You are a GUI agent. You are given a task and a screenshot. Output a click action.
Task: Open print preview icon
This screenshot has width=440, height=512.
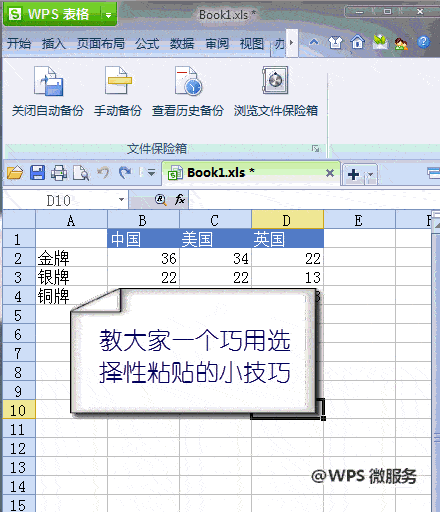click(x=81, y=173)
